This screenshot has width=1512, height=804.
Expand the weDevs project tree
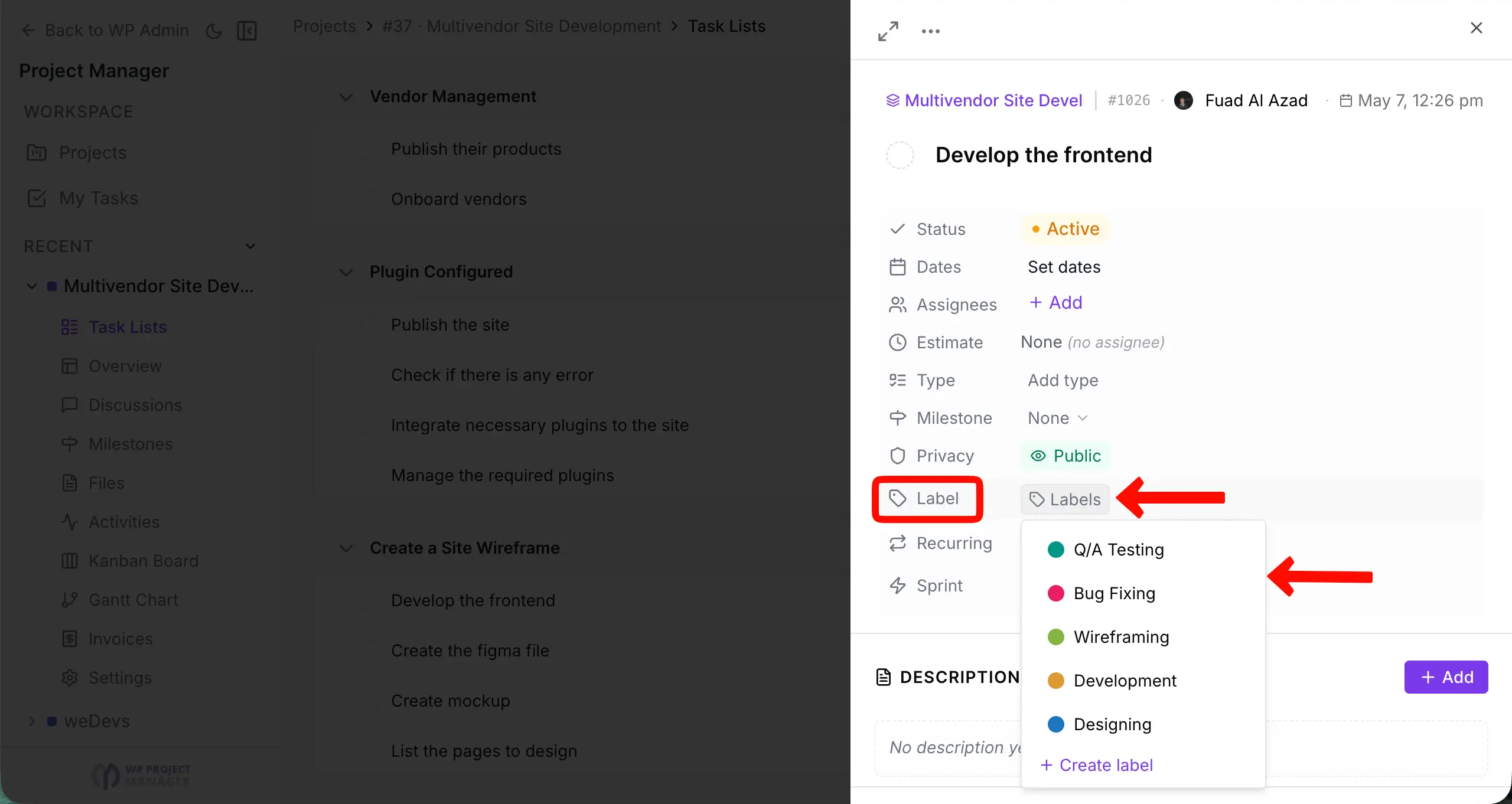click(32, 721)
